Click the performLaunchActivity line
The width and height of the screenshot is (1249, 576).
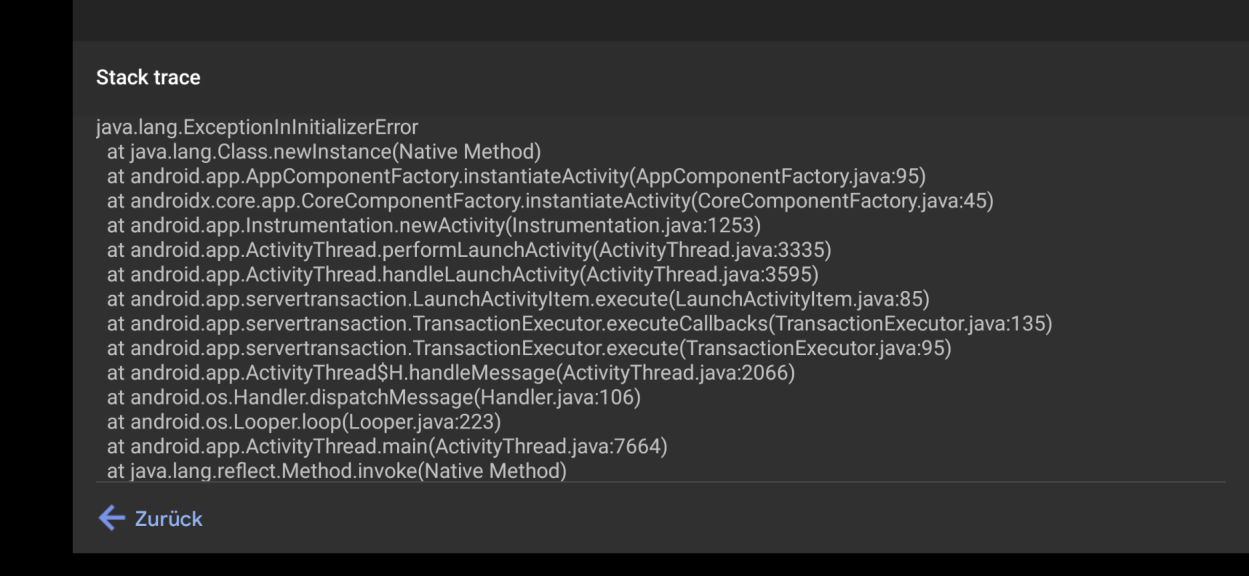[420, 249]
